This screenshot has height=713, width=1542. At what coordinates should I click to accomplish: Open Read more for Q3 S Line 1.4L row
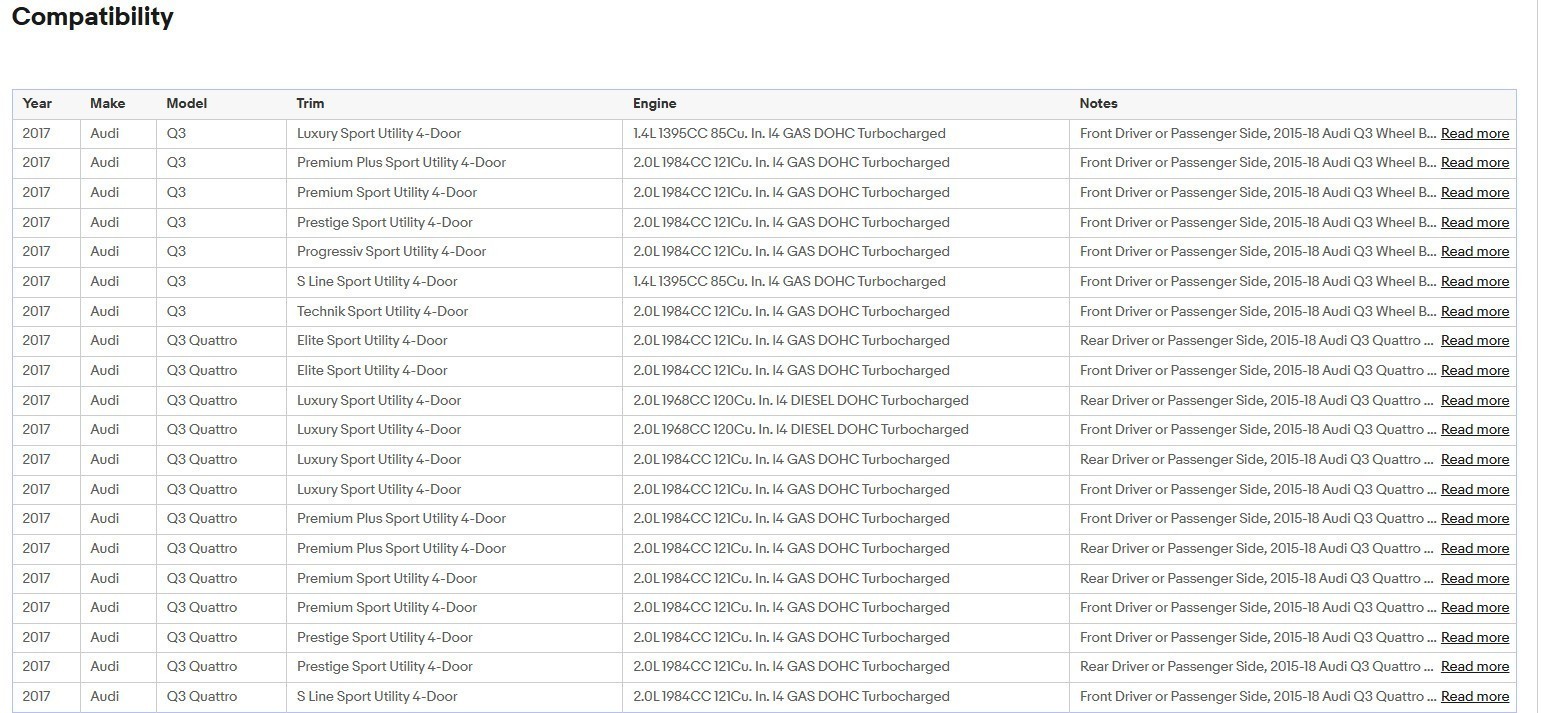(x=1474, y=281)
